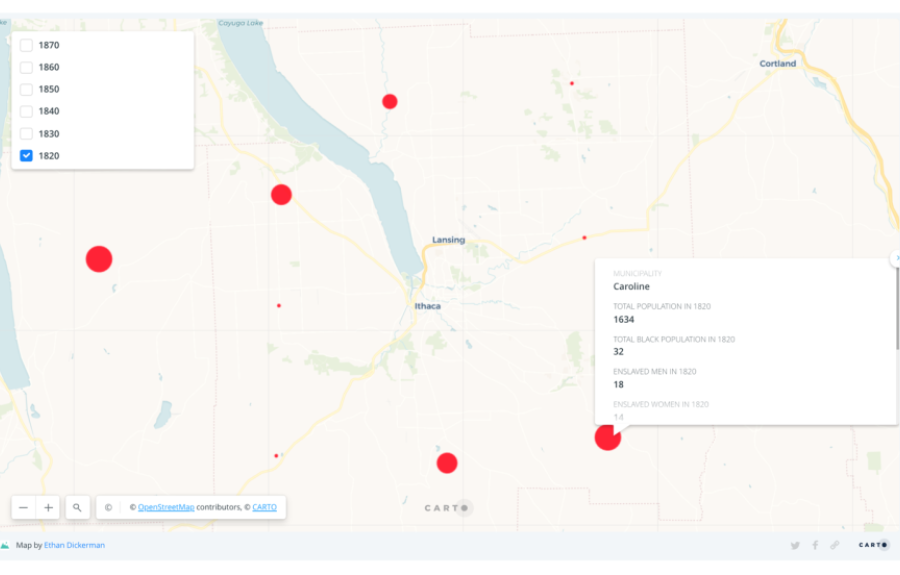Select the 1830 layer checkbox

click(27, 133)
